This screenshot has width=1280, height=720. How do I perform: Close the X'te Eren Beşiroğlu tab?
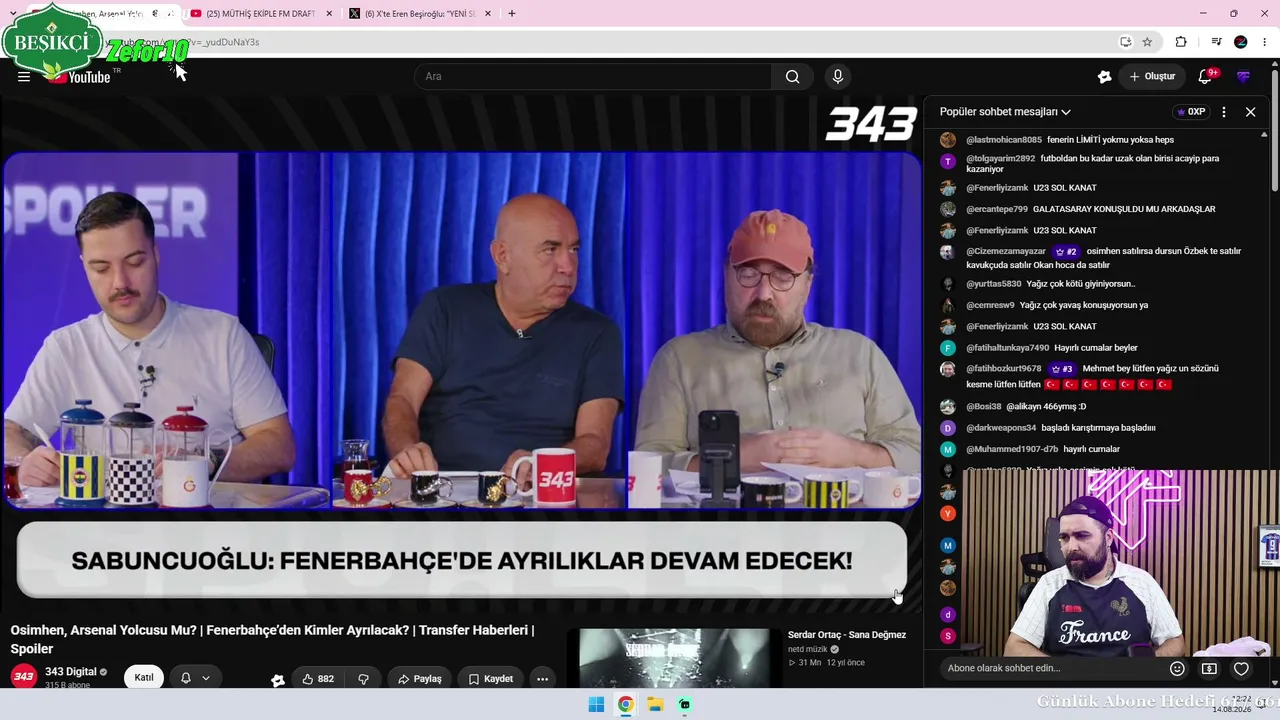pos(487,14)
